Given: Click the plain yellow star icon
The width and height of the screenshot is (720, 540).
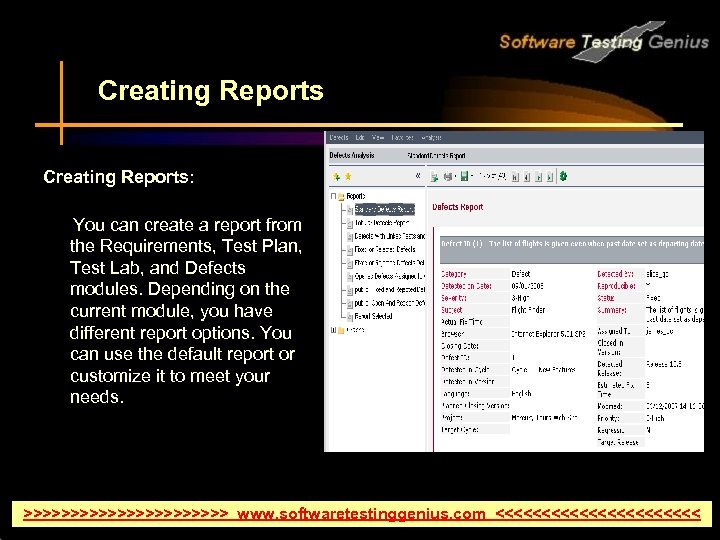Looking at the screenshot, I should 348,177.
